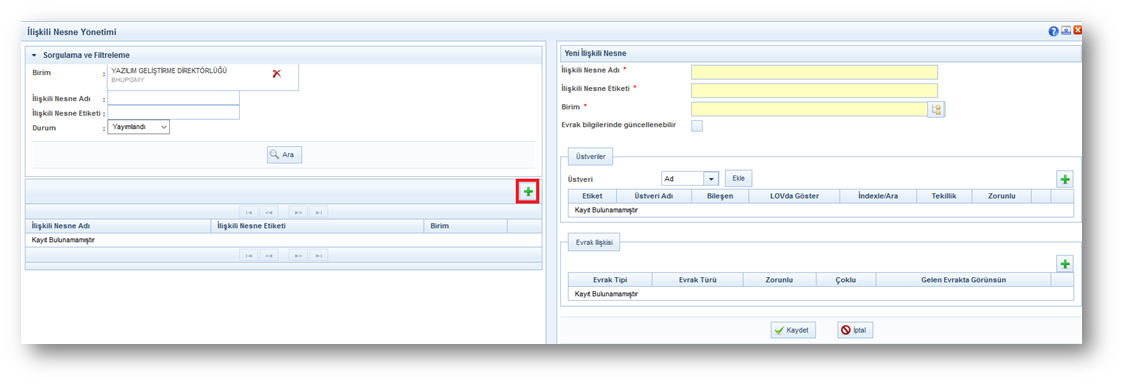Go to last page in upper paginator

tap(318, 212)
